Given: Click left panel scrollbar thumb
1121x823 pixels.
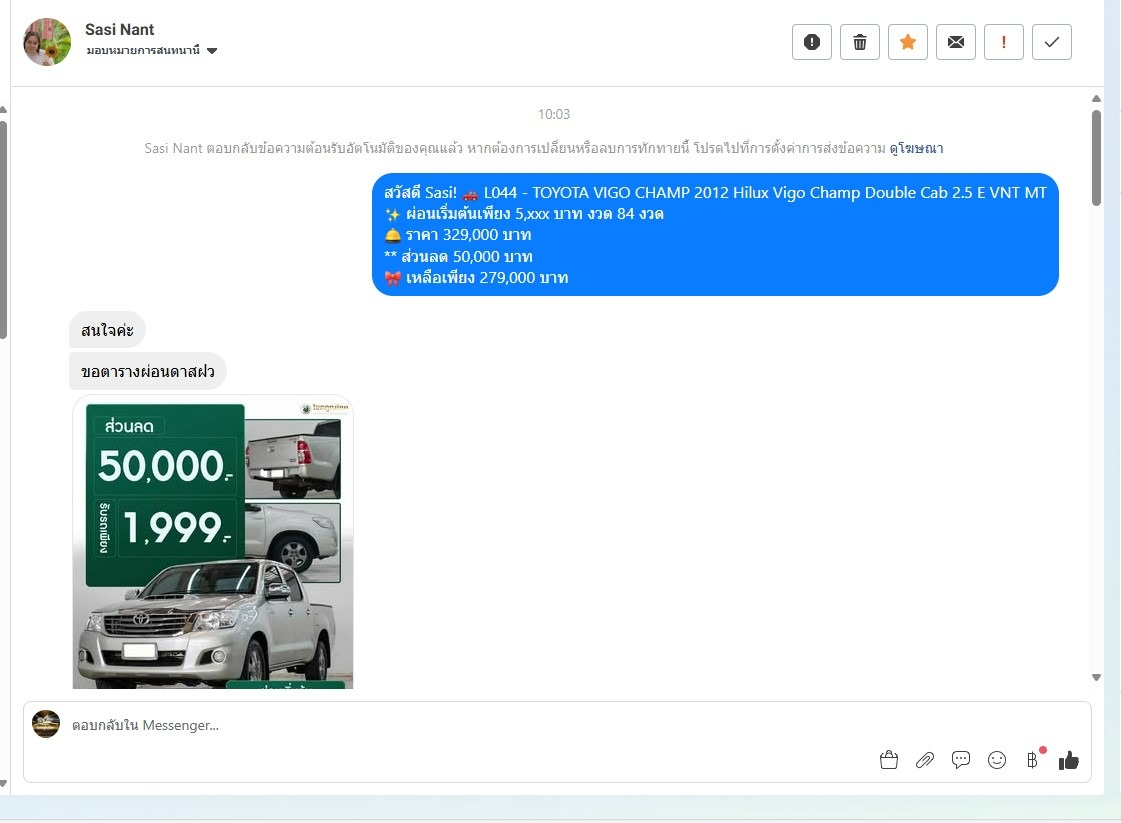Looking at the screenshot, I should coord(3,229).
